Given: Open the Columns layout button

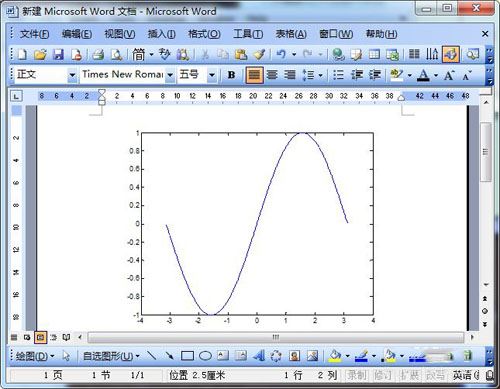Looking at the screenshot, I should [x=414, y=54].
